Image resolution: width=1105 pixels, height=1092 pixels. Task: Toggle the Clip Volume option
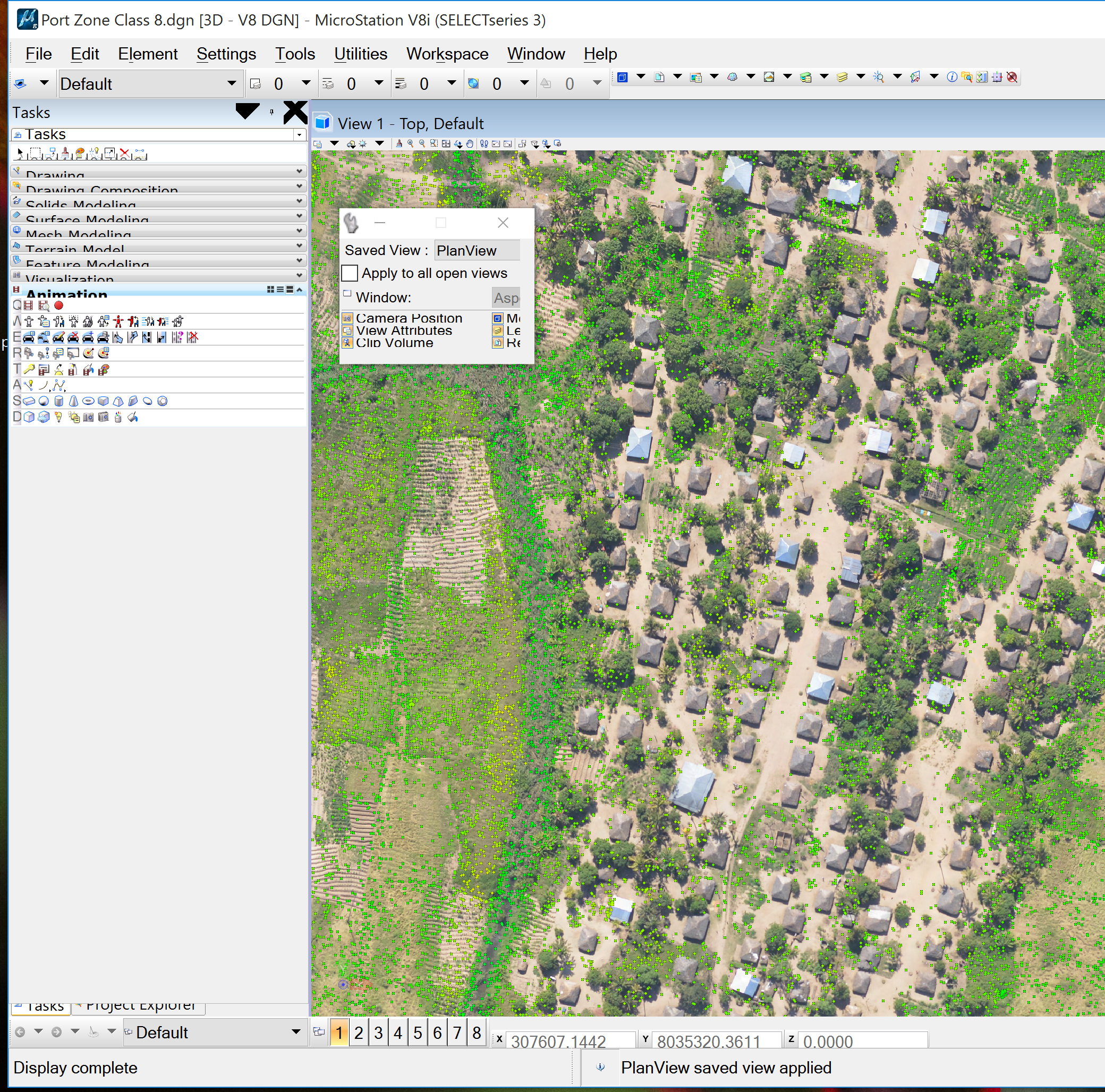347,343
